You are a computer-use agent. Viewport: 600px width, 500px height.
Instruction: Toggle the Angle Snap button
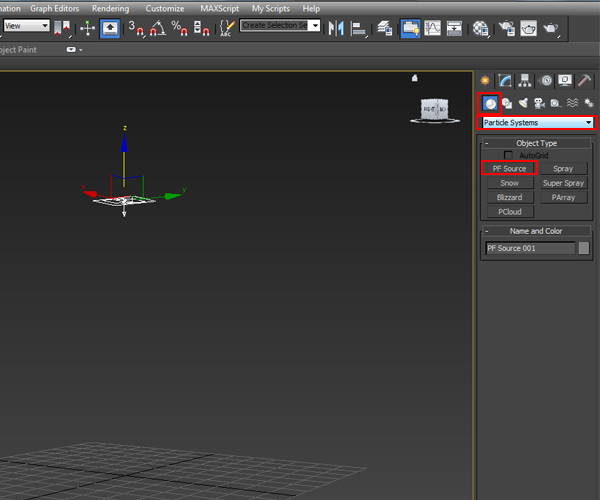[x=157, y=28]
